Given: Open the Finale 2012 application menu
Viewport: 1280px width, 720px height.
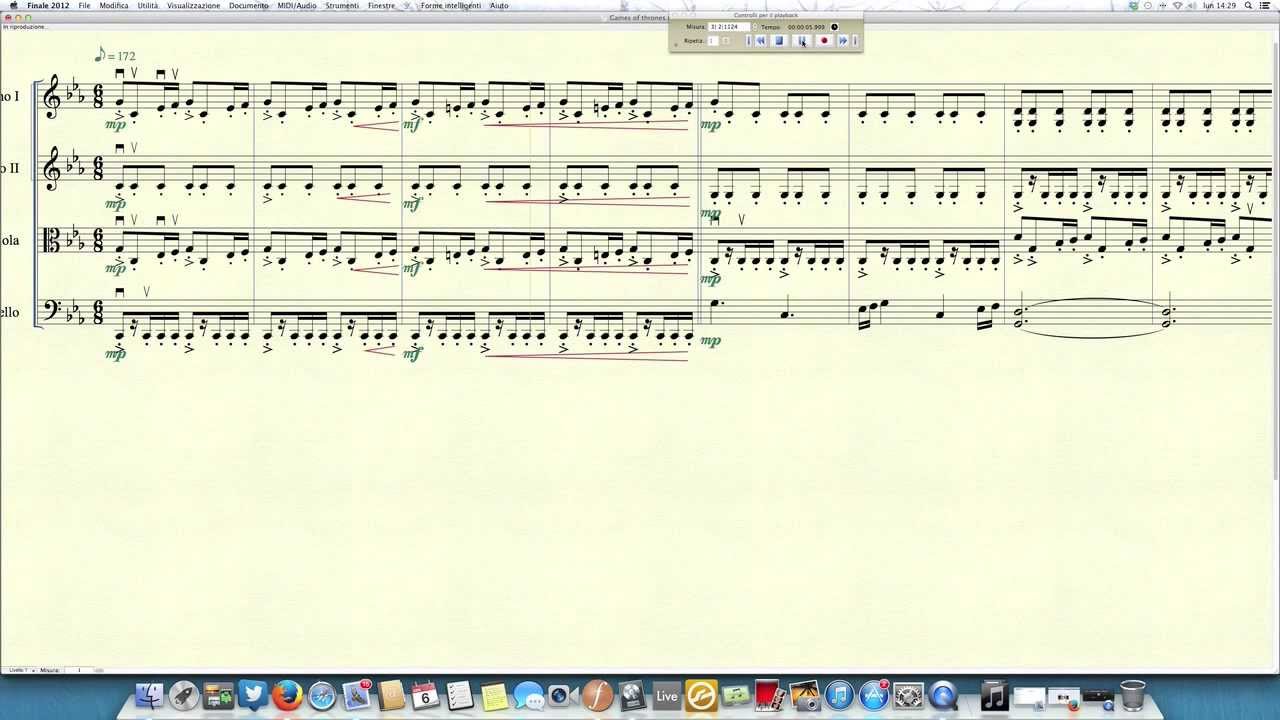Looking at the screenshot, I should pyautogui.click(x=48, y=5).
